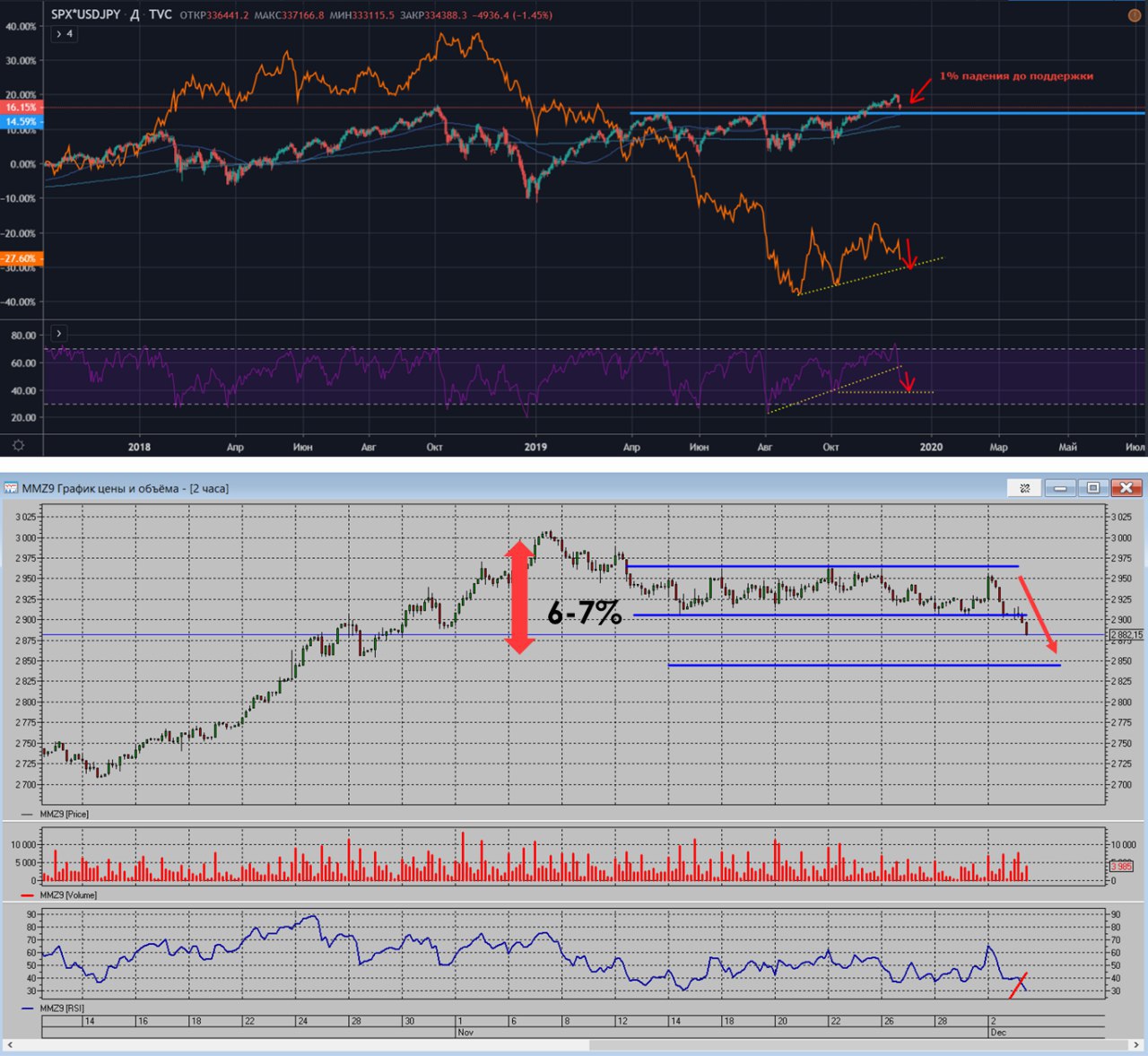Screen dimensions: 1148x1056
Task: Click the ОТКР open value 336441.2
Action: (x=227, y=15)
